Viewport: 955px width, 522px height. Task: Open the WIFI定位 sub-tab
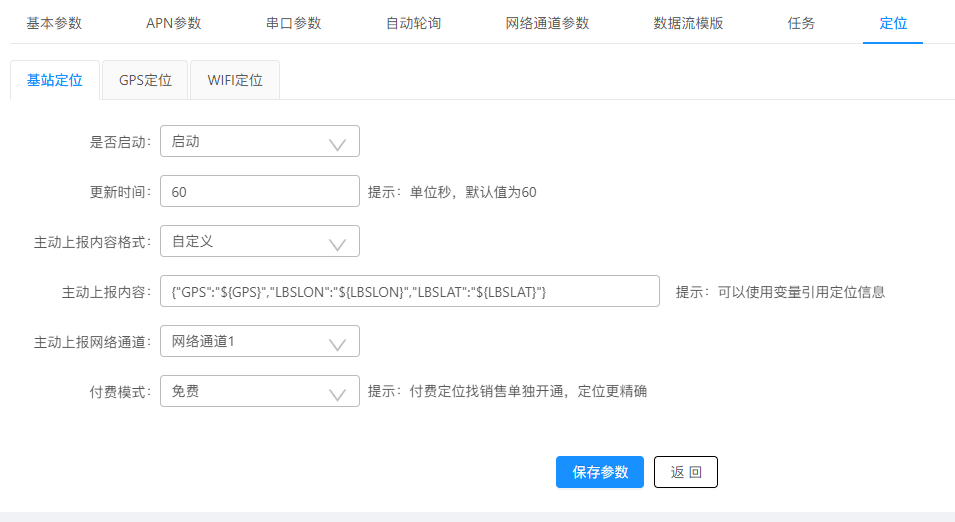pyautogui.click(x=235, y=80)
